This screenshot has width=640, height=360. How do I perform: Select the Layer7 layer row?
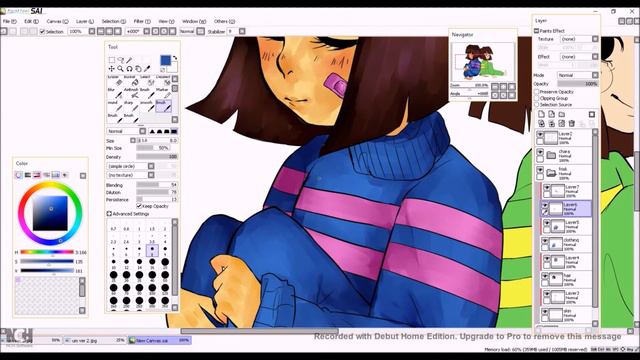(x=566, y=191)
